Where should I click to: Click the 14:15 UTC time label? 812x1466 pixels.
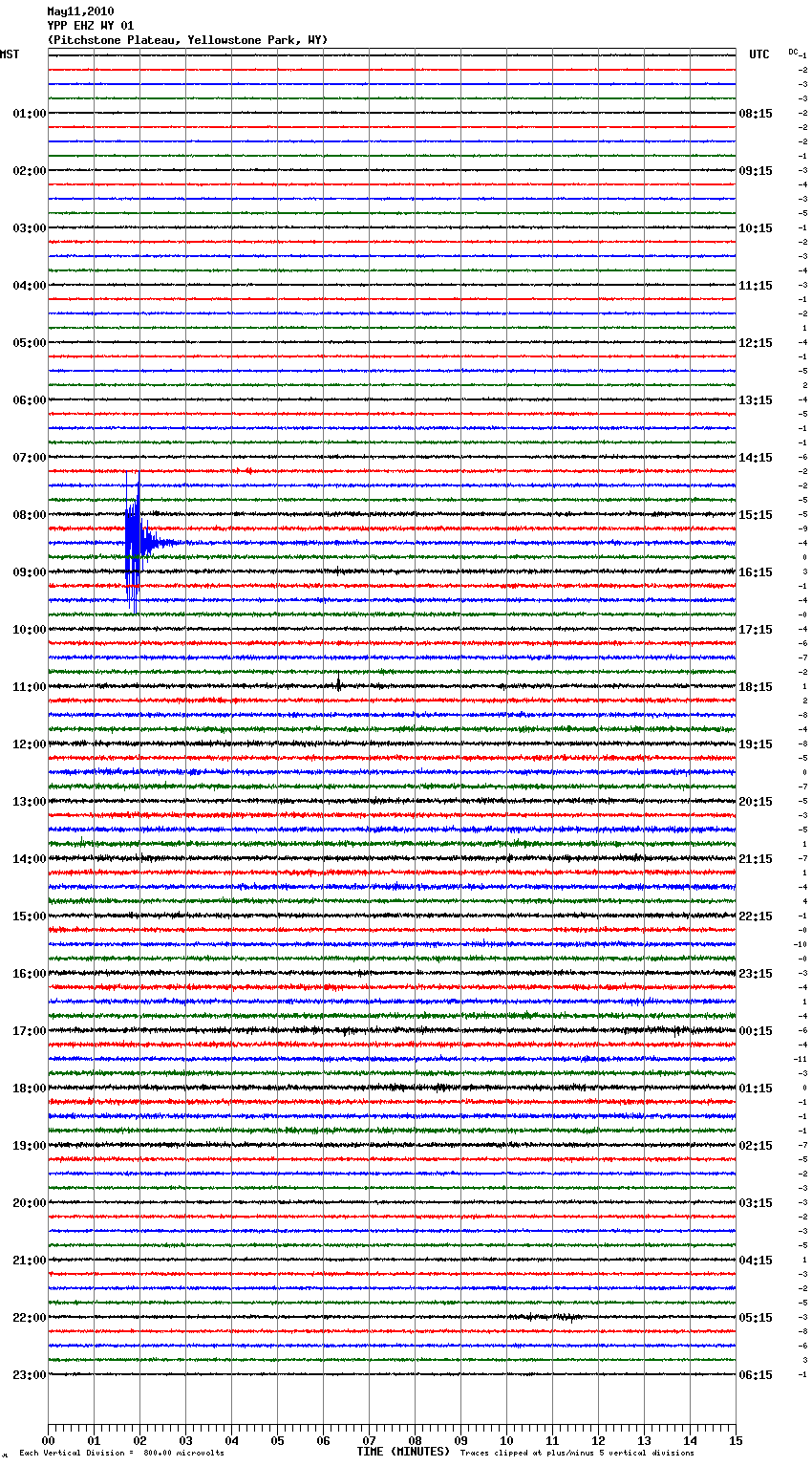(x=756, y=458)
